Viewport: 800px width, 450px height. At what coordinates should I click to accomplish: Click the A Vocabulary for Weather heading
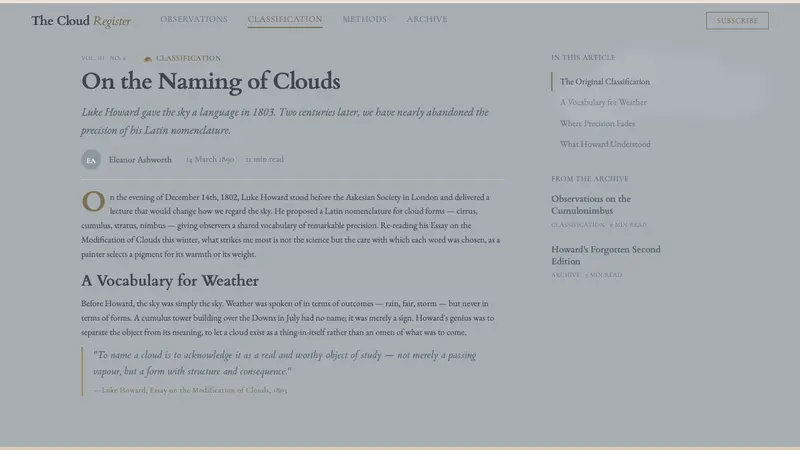tap(170, 281)
